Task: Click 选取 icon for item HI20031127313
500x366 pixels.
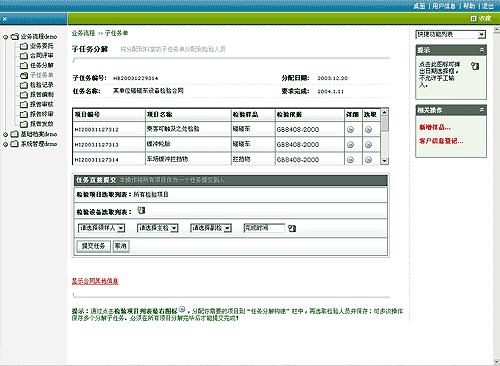Action: pos(368,145)
